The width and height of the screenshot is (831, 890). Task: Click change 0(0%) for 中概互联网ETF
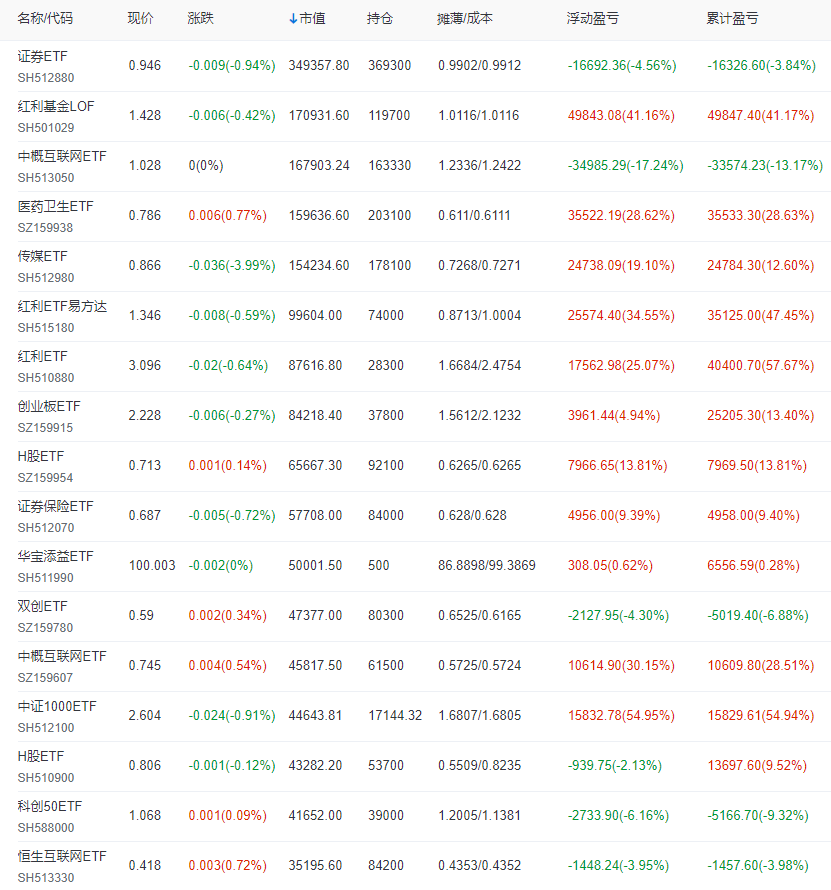pos(206,165)
